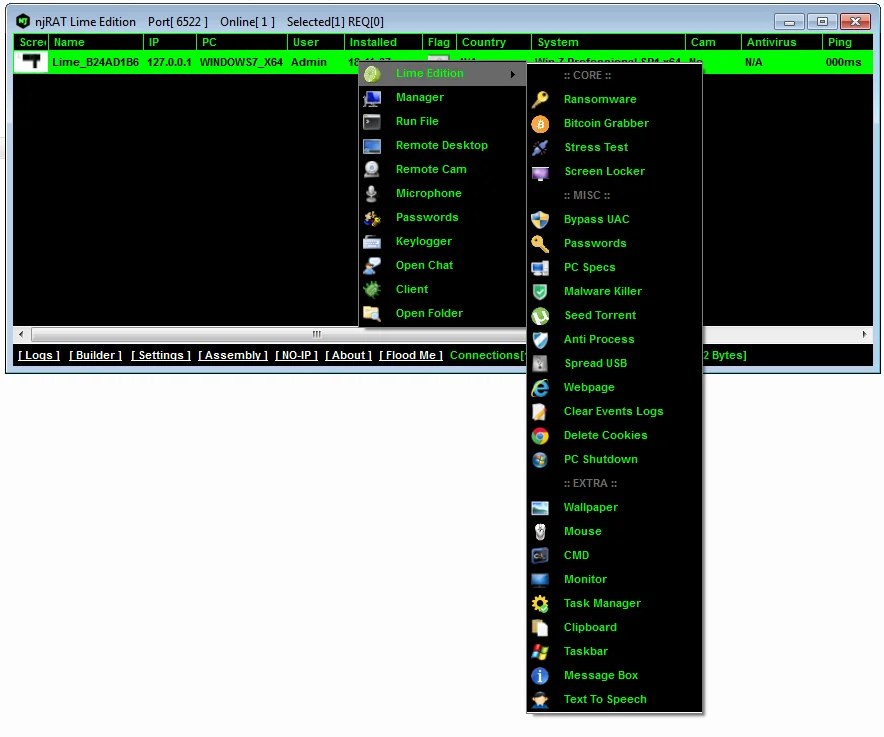Open Screen Locker via its icon
884x737 pixels.
(540, 171)
